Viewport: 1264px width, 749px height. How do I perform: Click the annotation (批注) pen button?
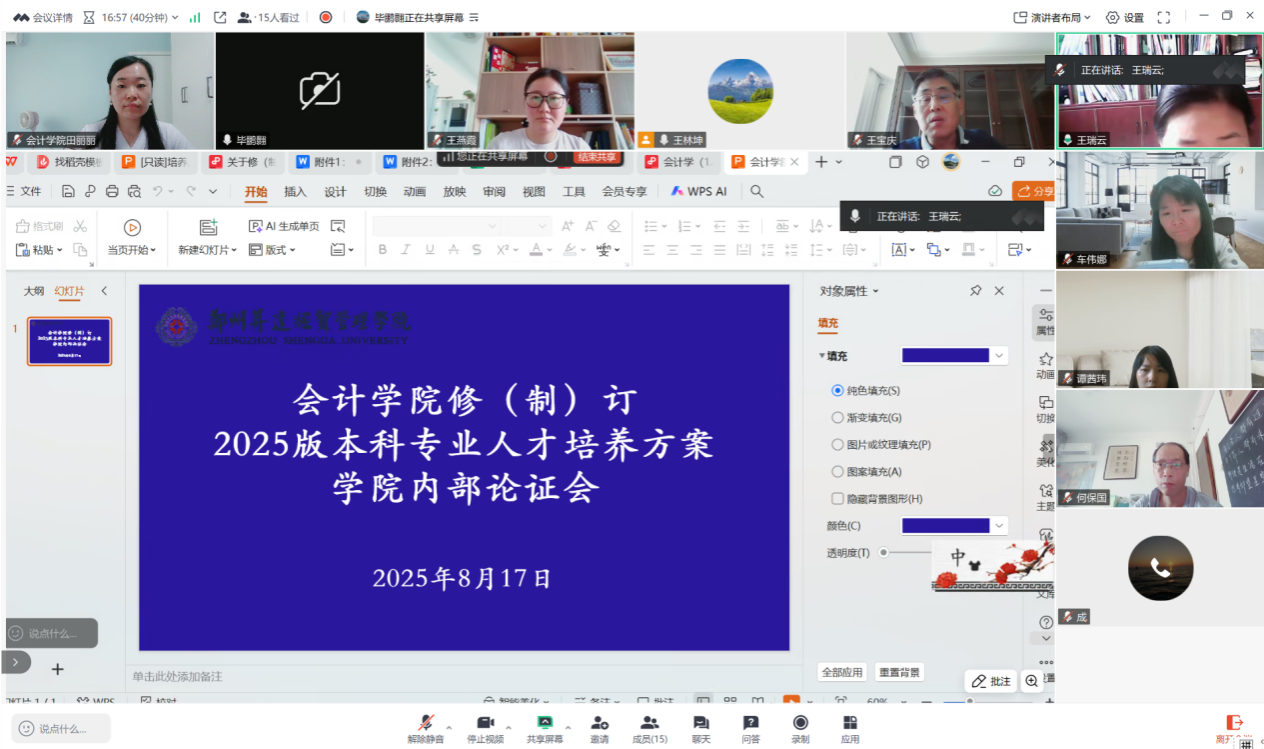(991, 681)
